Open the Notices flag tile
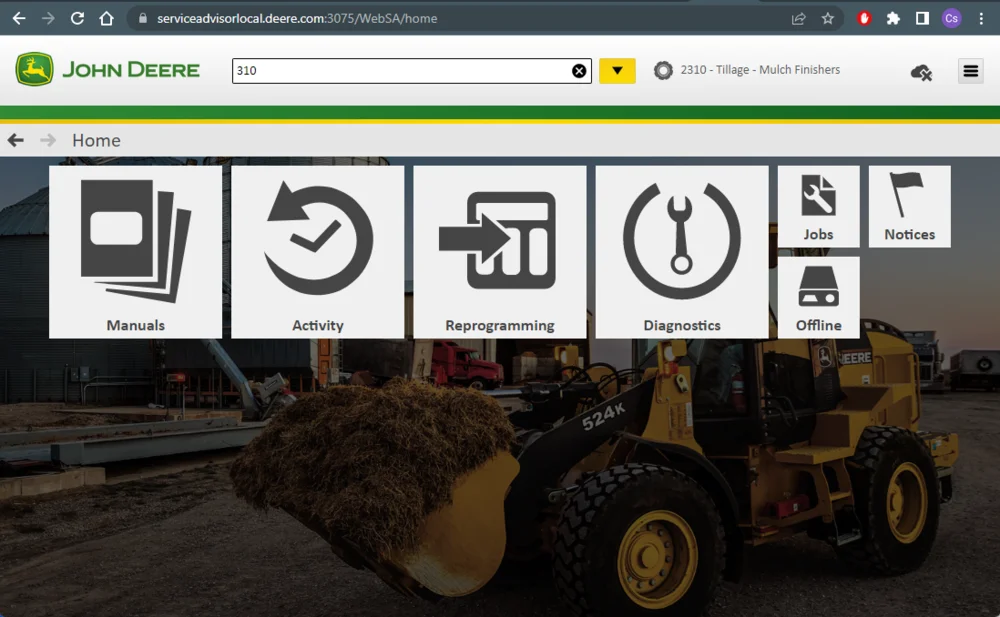Viewport: 1000px width, 617px height. click(x=909, y=206)
